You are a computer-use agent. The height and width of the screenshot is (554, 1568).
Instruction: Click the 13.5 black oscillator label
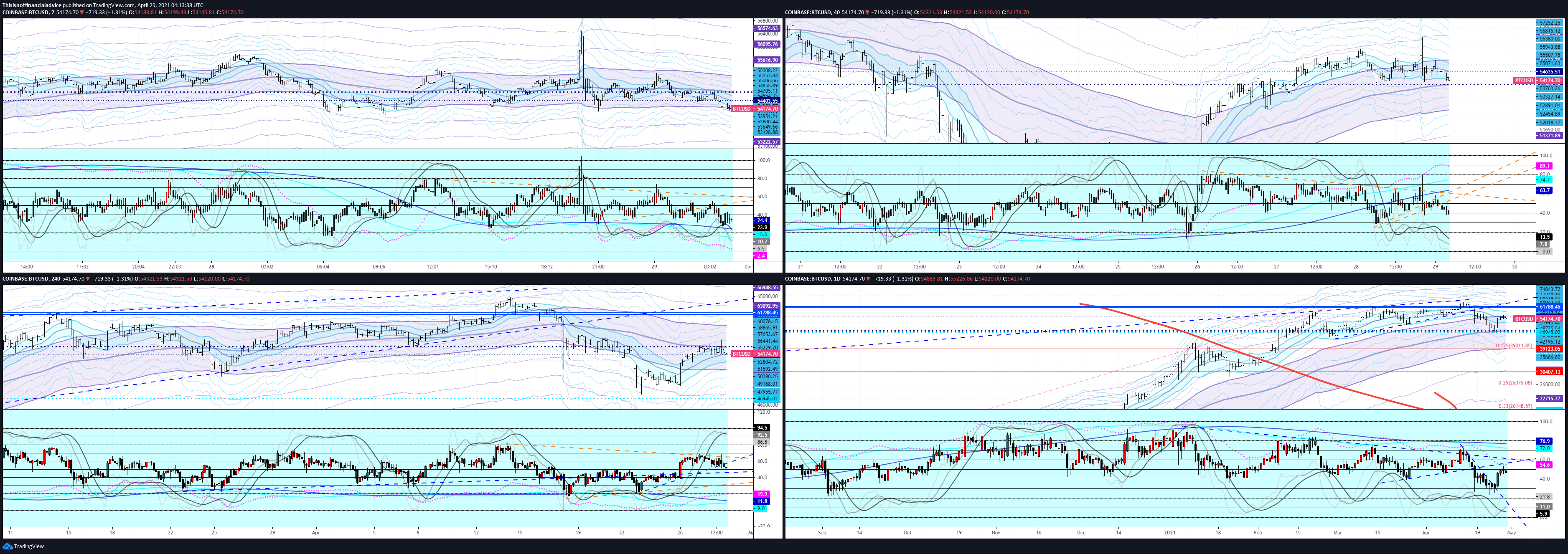tap(1545, 237)
